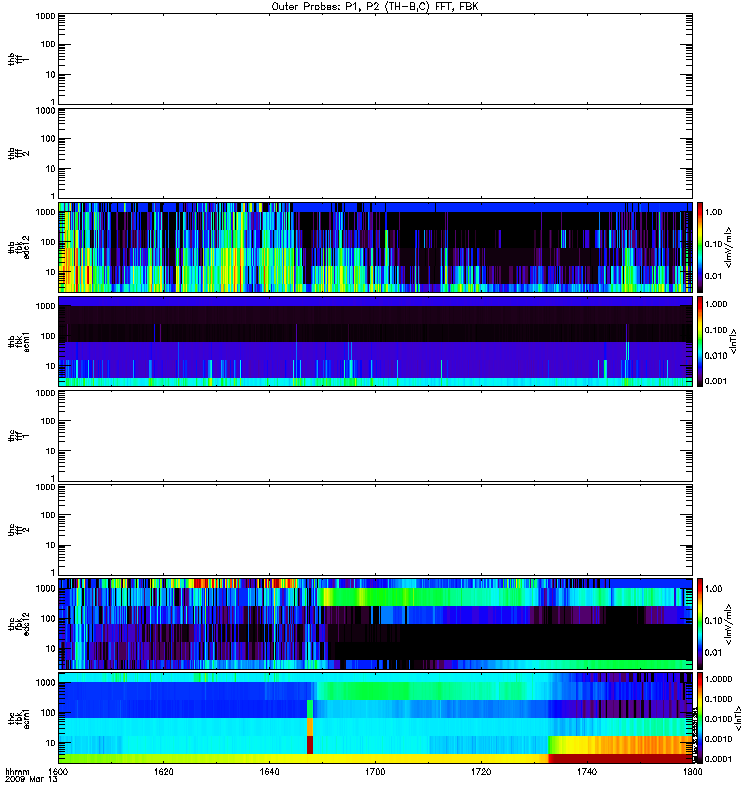Click the thc fbk scm1 color bar
Image resolution: width=750 pixels, height=800 pixels.
pos(700,718)
